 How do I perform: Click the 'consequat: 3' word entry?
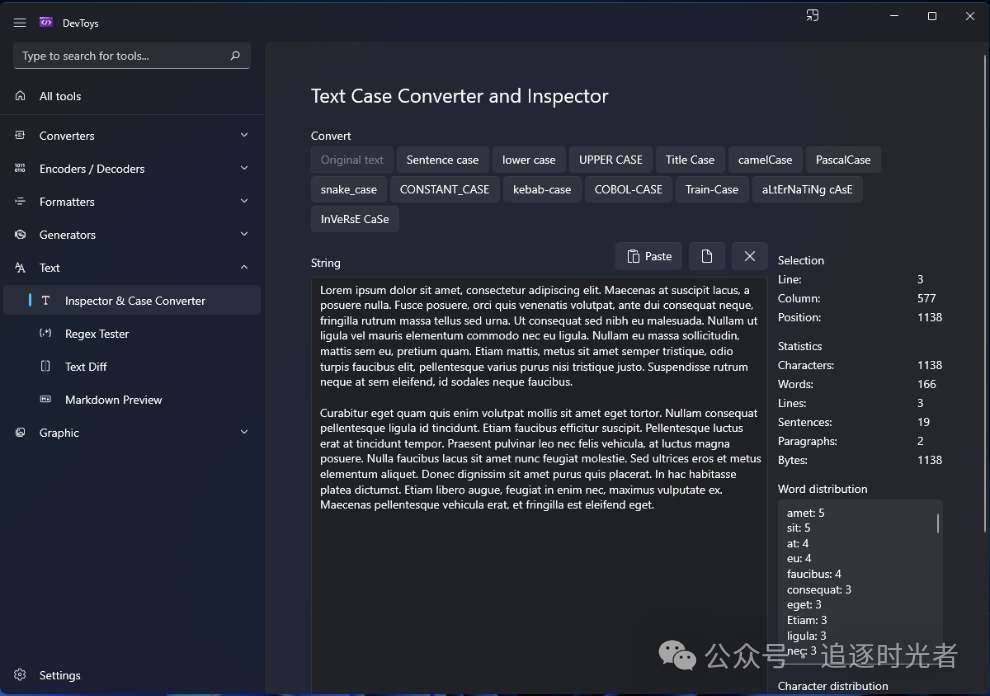tap(819, 589)
